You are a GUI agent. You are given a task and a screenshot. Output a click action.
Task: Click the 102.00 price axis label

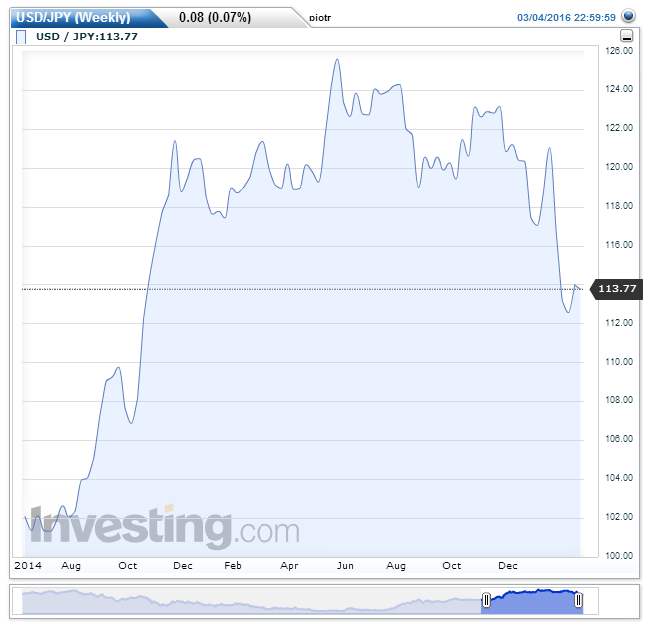[619, 516]
